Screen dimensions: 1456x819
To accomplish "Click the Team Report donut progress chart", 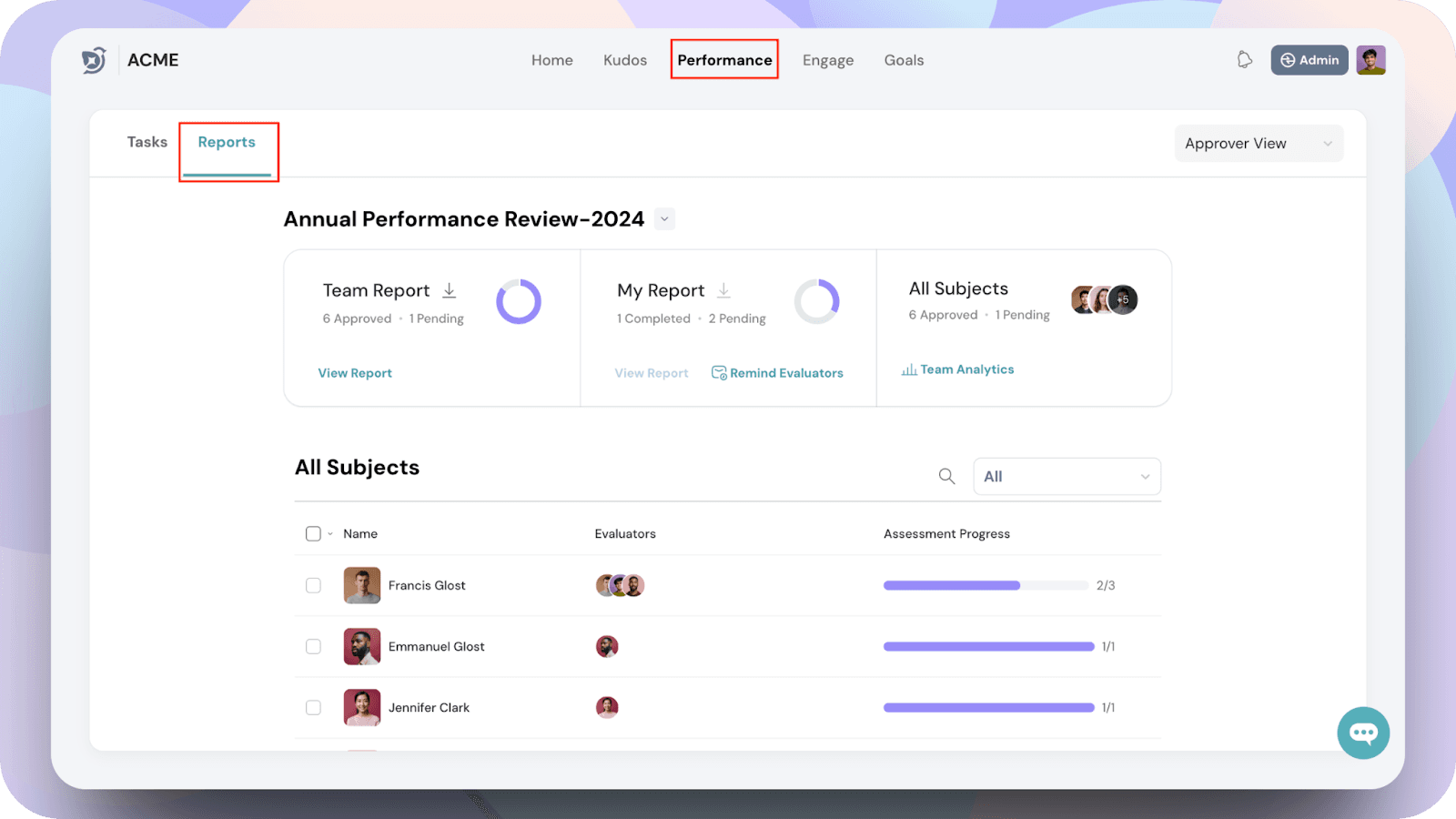I will point(519,301).
